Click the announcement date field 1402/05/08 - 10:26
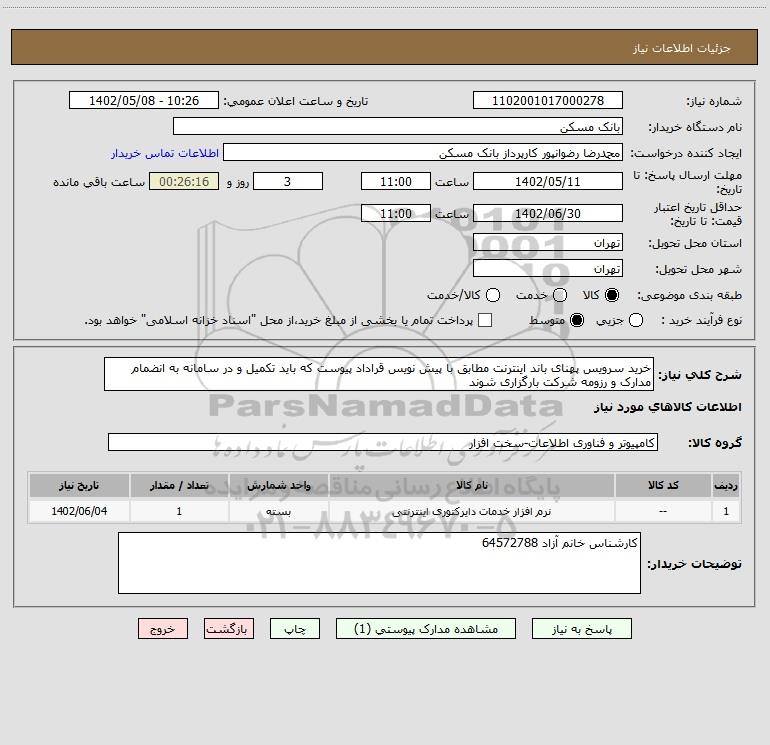This screenshot has width=770, height=745. coord(144,100)
